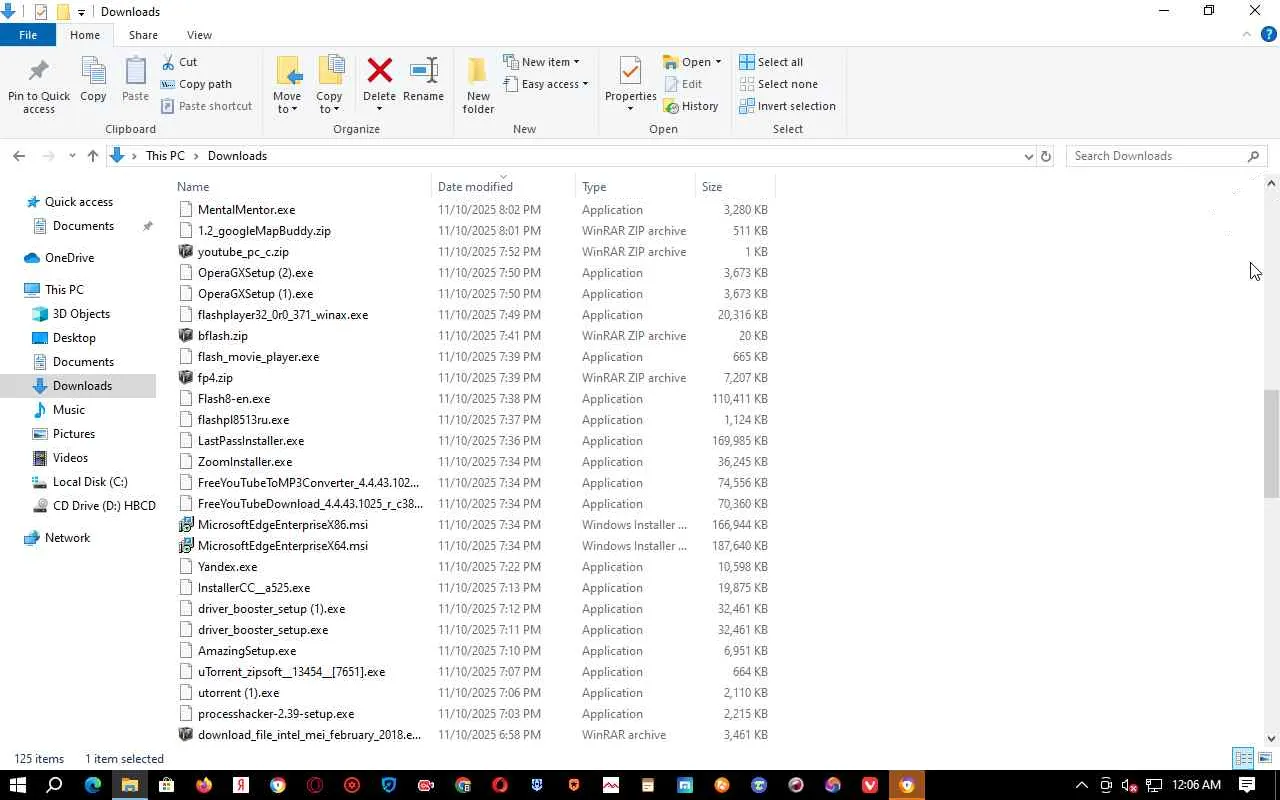Click the Pin to Quick access ribbon icon
Screen dimensions: 1280x800
pyautogui.click(x=39, y=85)
